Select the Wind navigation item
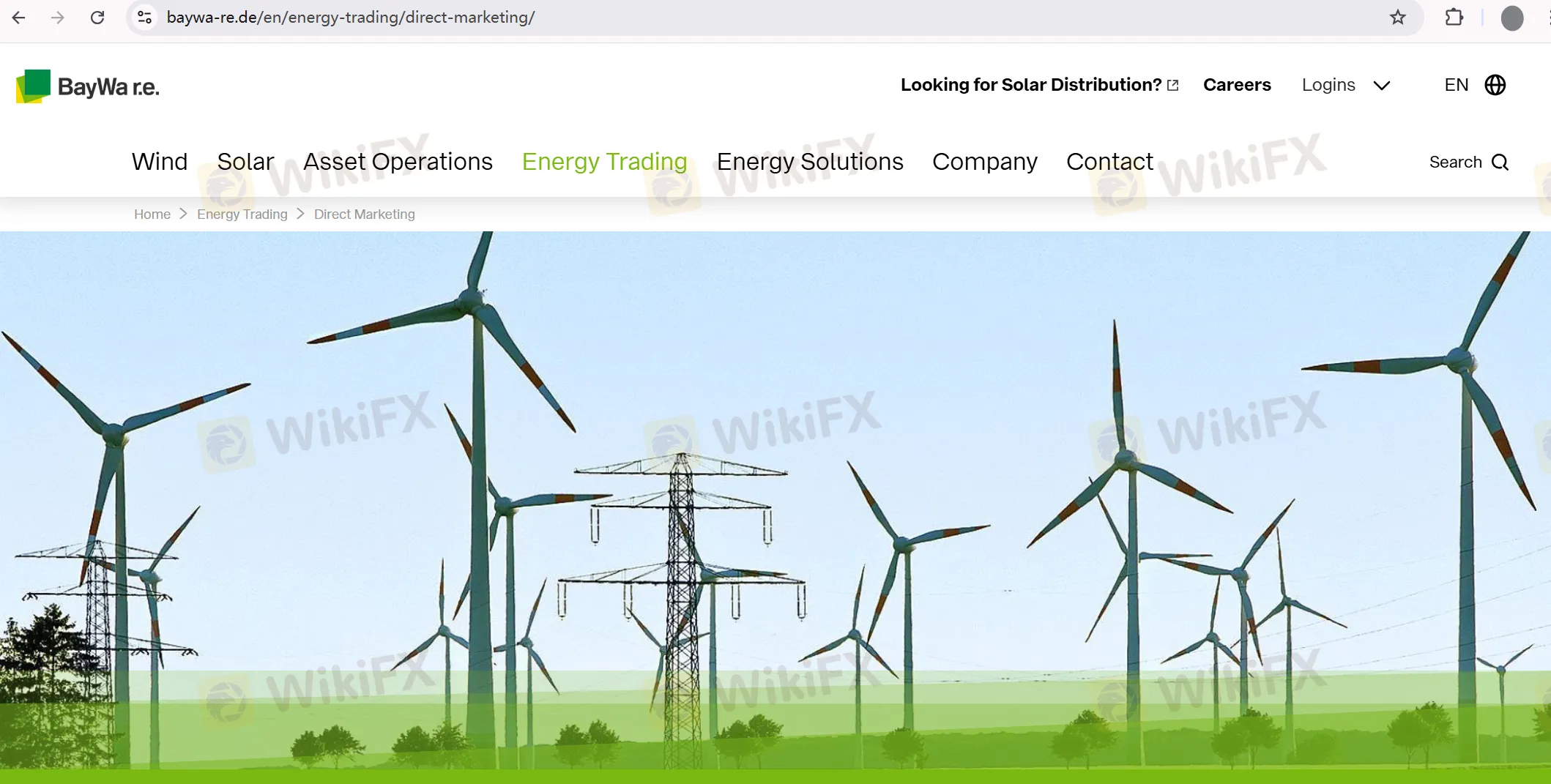Image resolution: width=1551 pixels, height=784 pixels. pos(160,162)
